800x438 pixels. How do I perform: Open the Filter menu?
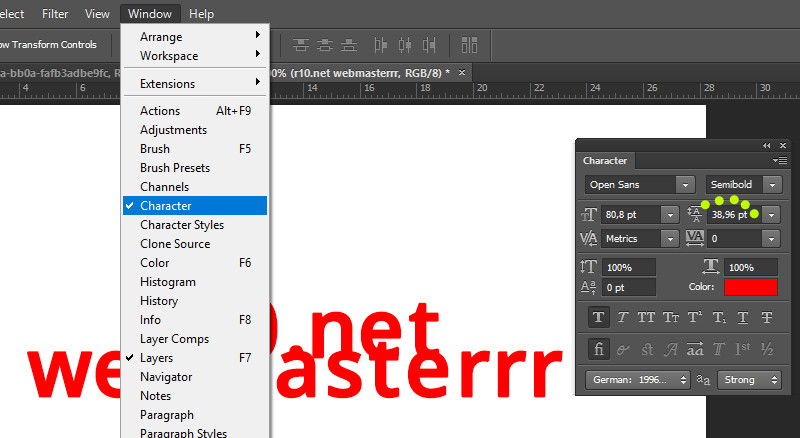pyautogui.click(x=55, y=14)
